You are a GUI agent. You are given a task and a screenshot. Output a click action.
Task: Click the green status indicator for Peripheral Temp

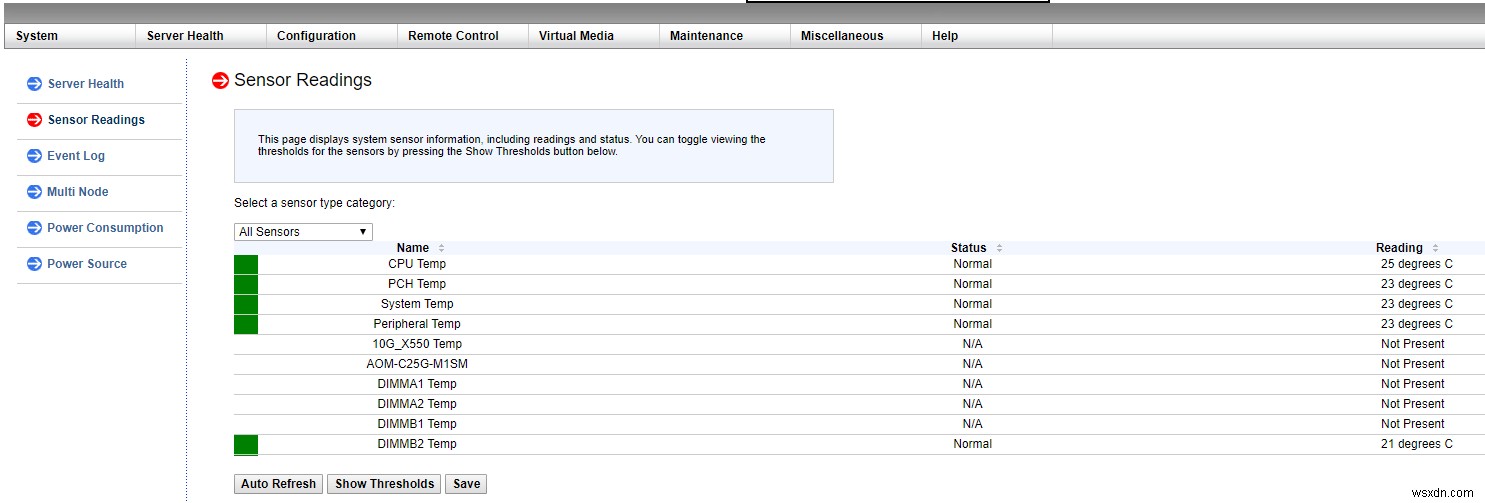click(246, 324)
